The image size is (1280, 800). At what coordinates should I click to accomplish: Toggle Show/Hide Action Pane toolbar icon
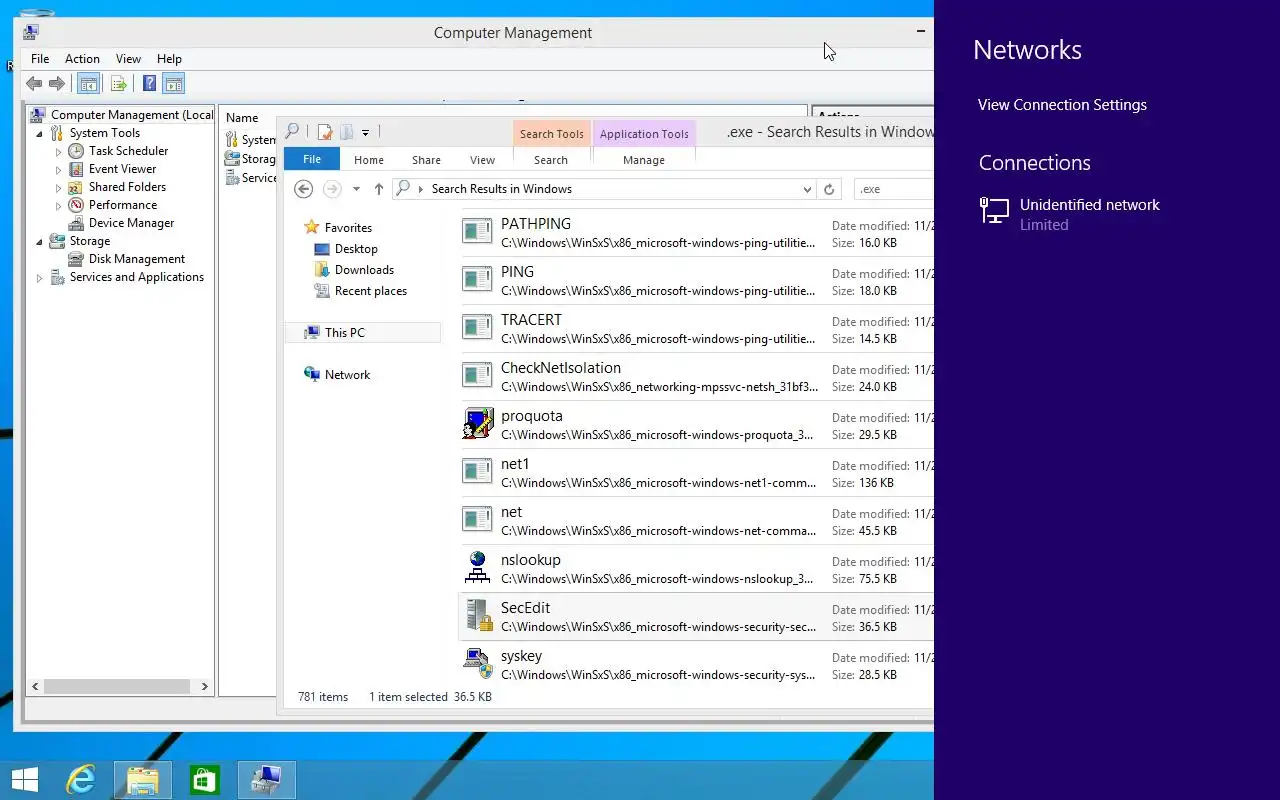174,84
